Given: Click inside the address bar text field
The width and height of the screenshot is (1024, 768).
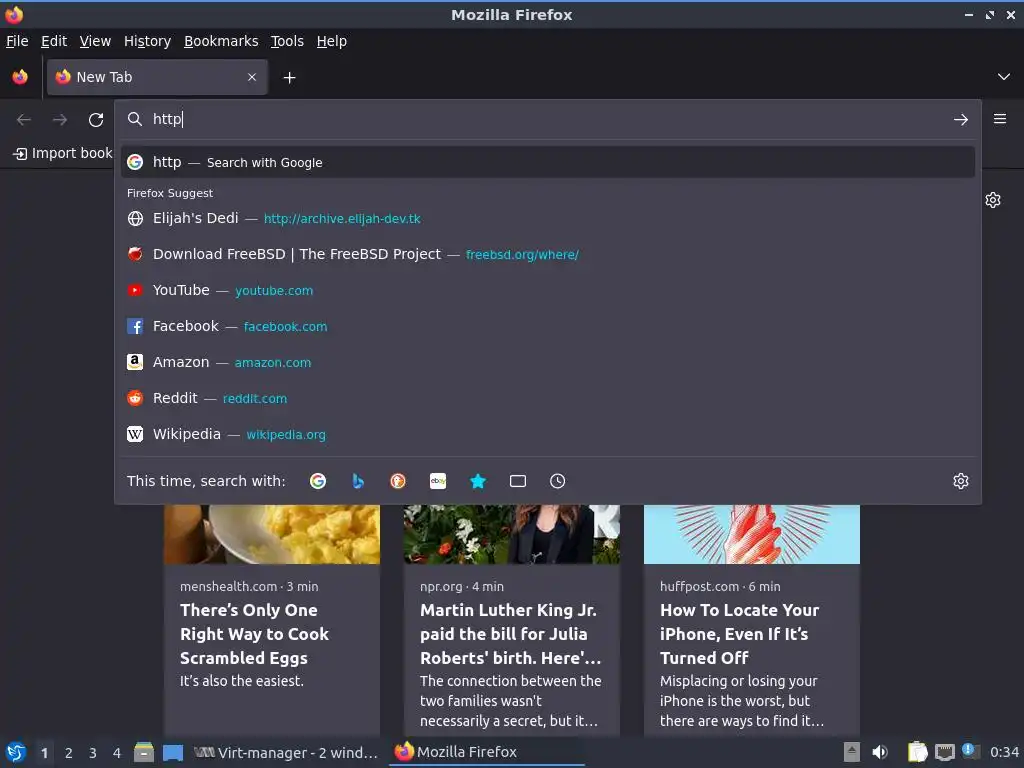Looking at the screenshot, I should [x=548, y=119].
